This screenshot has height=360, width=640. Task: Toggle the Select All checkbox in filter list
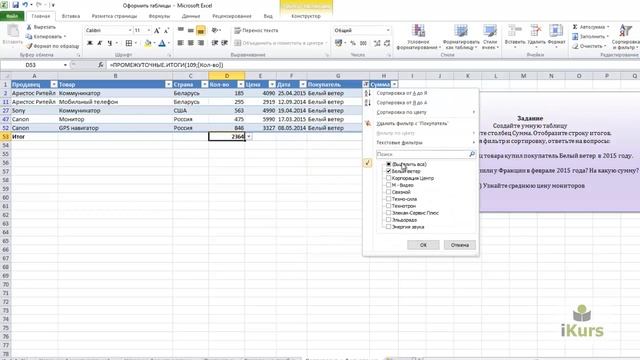tap(389, 164)
